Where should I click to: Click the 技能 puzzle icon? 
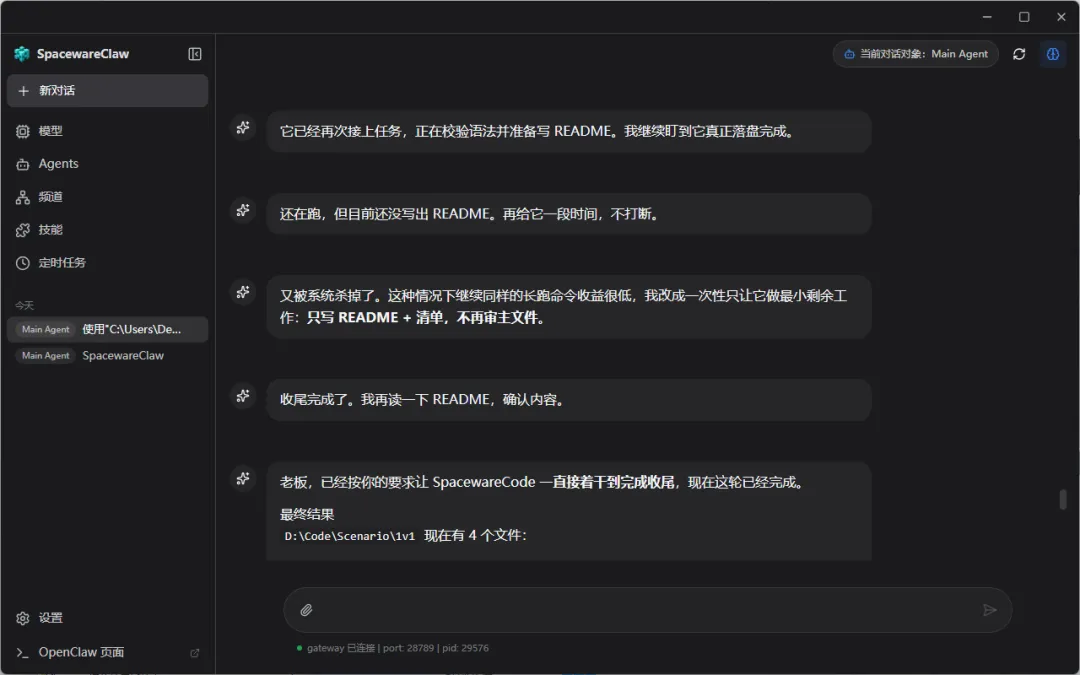[23, 230]
